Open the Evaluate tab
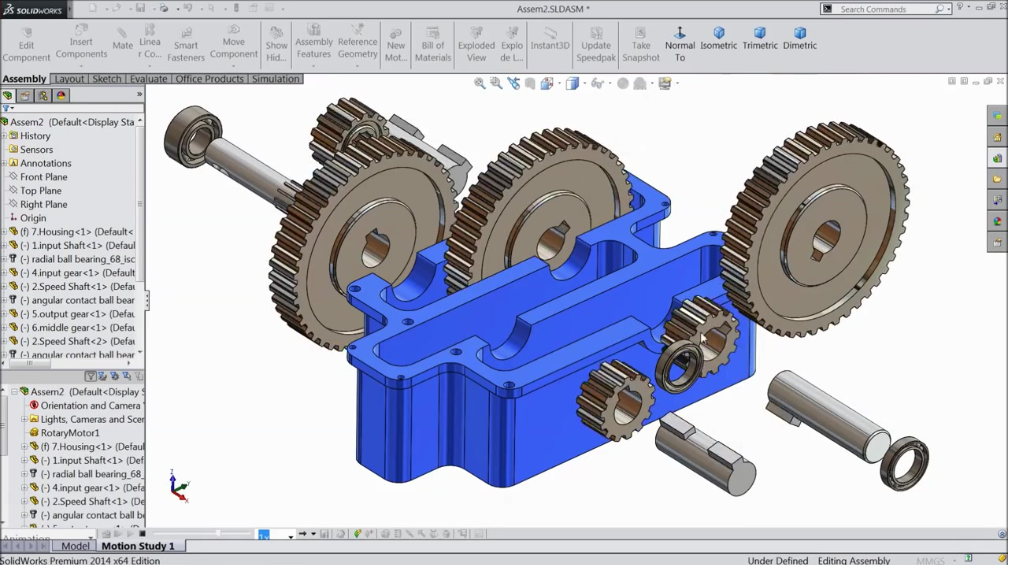 (148, 79)
